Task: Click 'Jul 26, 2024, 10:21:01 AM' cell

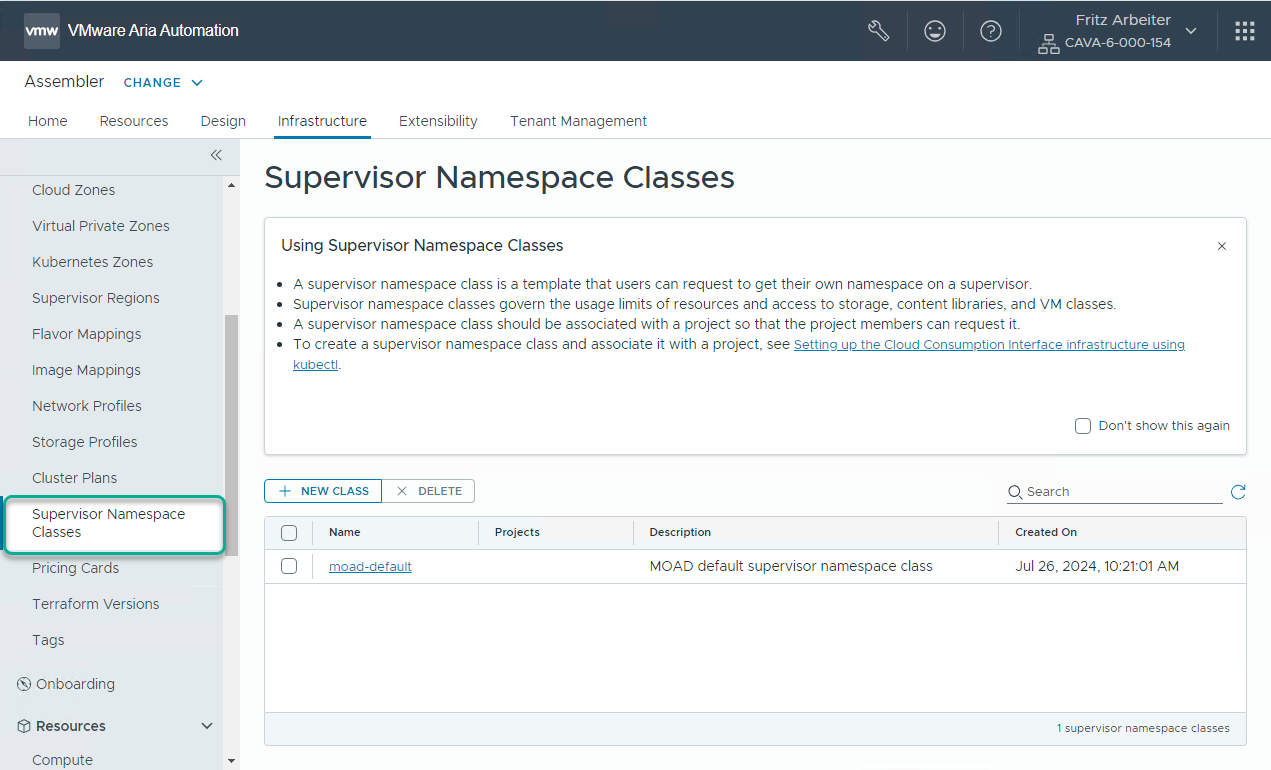Action: tap(1097, 566)
